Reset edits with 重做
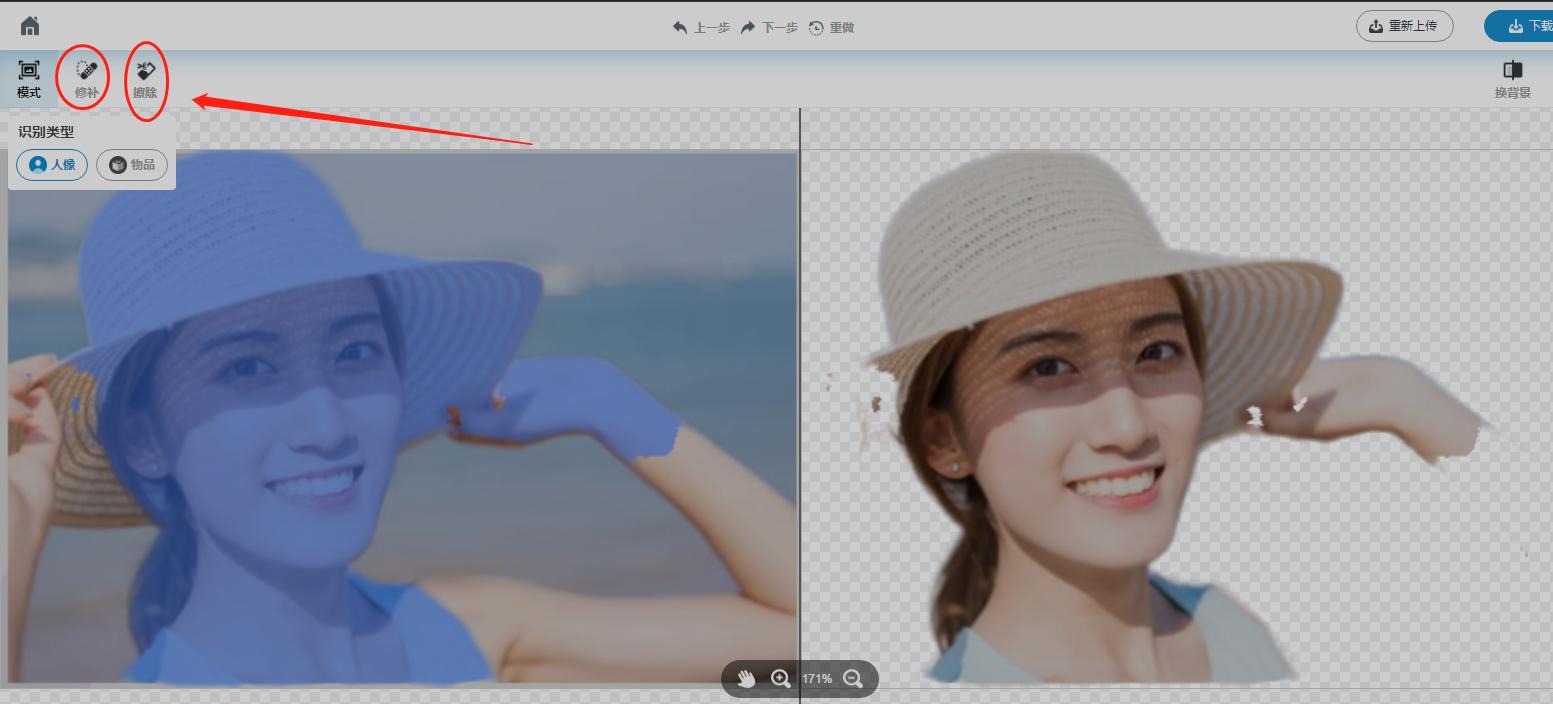 click(x=831, y=28)
